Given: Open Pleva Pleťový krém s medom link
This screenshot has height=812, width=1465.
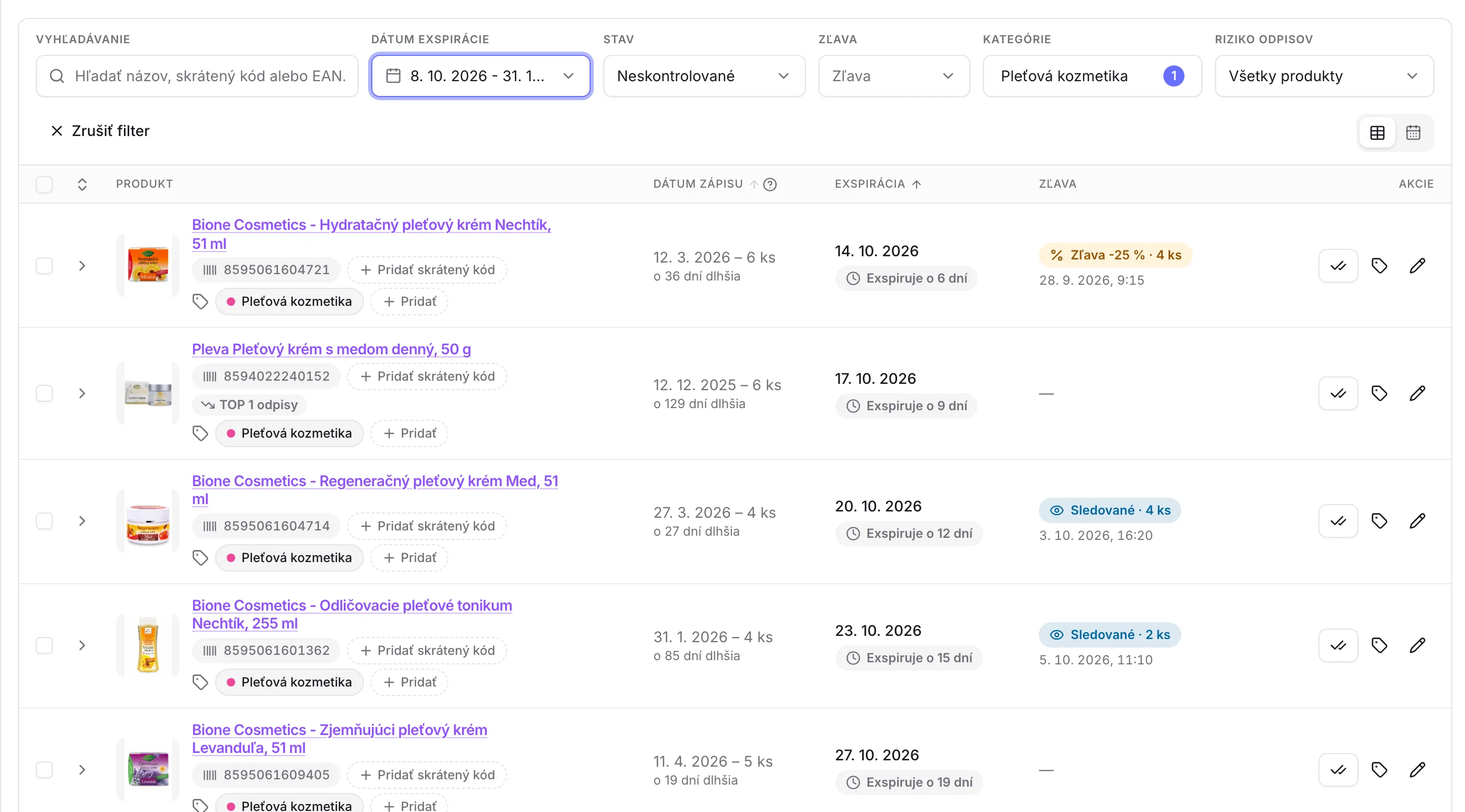Looking at the screenshot, I should (x=331, y=349).
